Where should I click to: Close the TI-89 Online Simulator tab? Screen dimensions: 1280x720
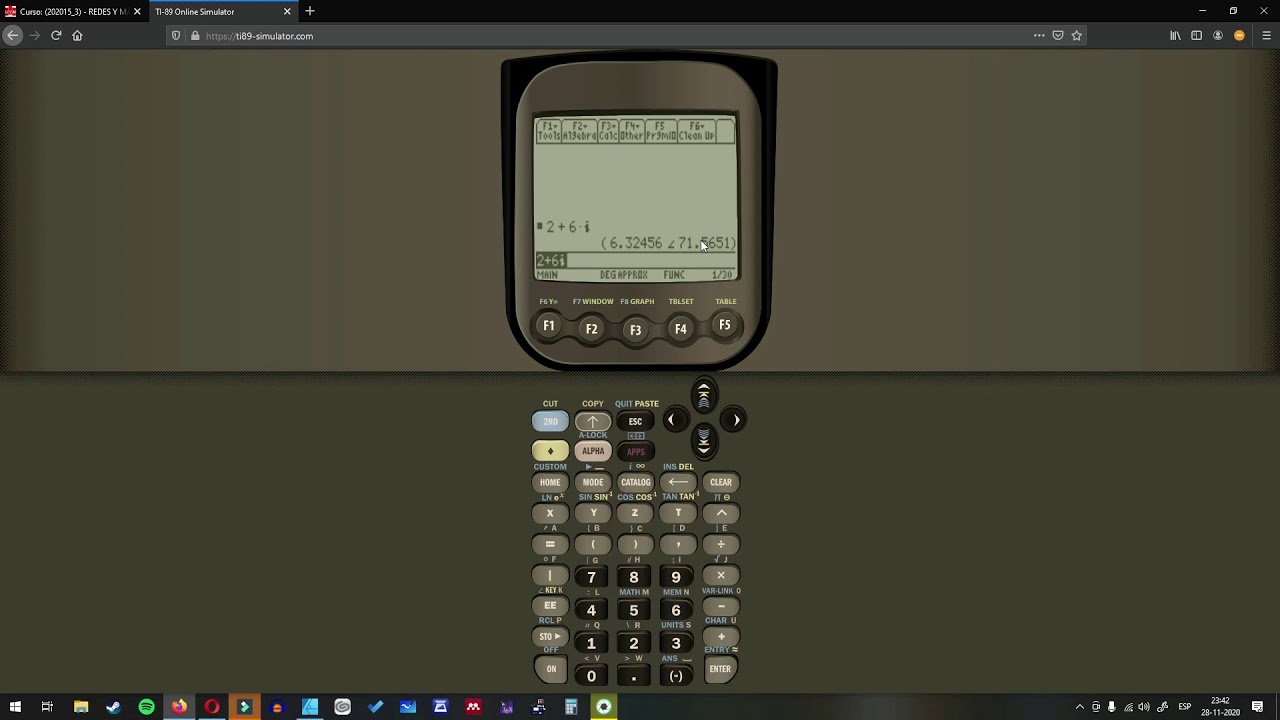pyautogui.click(x=287, y=12)
